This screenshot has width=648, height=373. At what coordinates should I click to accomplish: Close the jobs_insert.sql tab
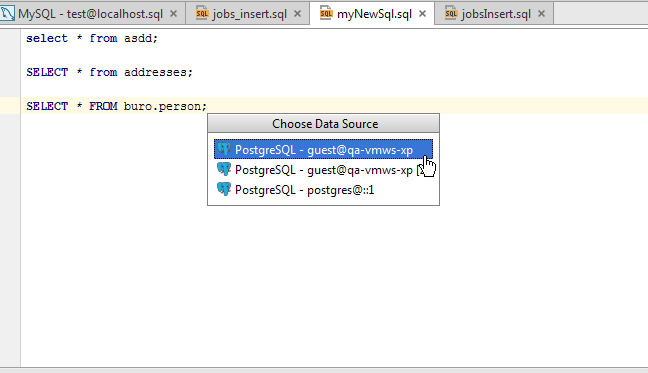[x=297, y=14]
